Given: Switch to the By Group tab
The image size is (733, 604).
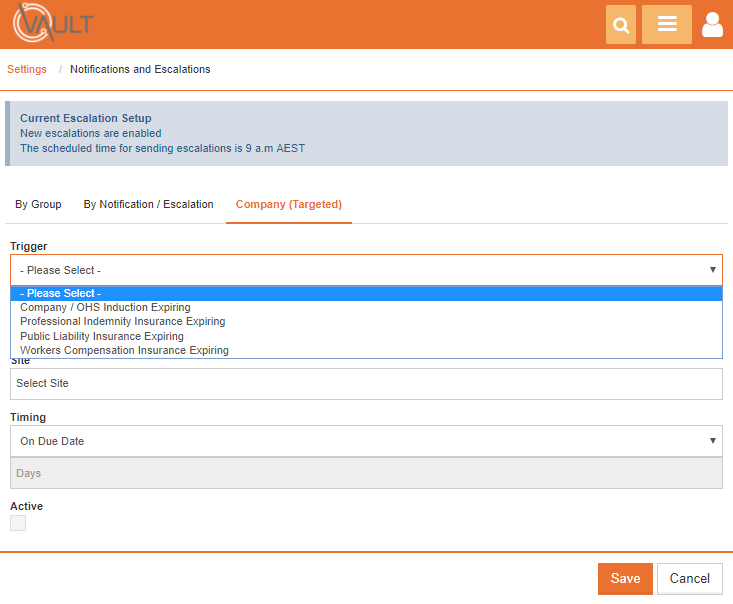Looking at the screenshot, I should coord(38,204).
